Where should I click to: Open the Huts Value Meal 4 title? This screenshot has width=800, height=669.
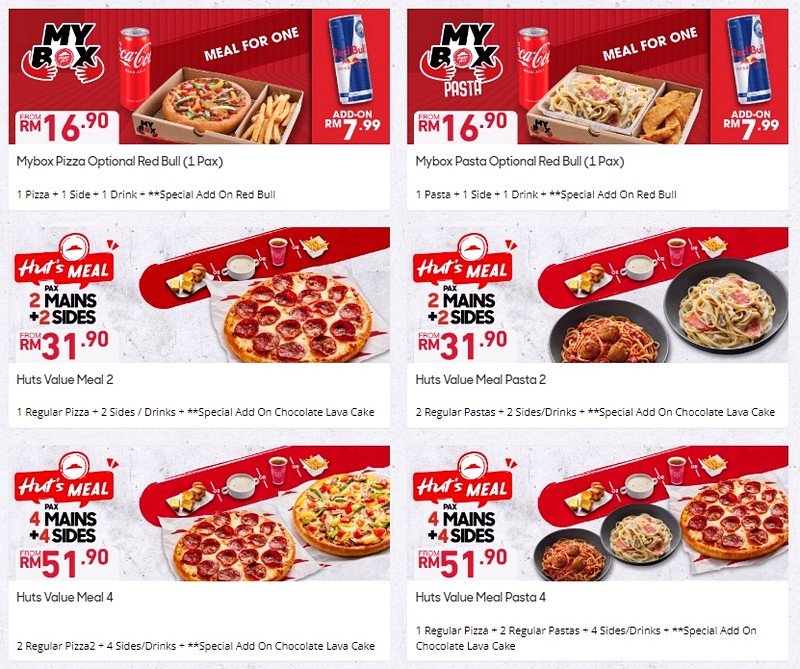[65, 597]
